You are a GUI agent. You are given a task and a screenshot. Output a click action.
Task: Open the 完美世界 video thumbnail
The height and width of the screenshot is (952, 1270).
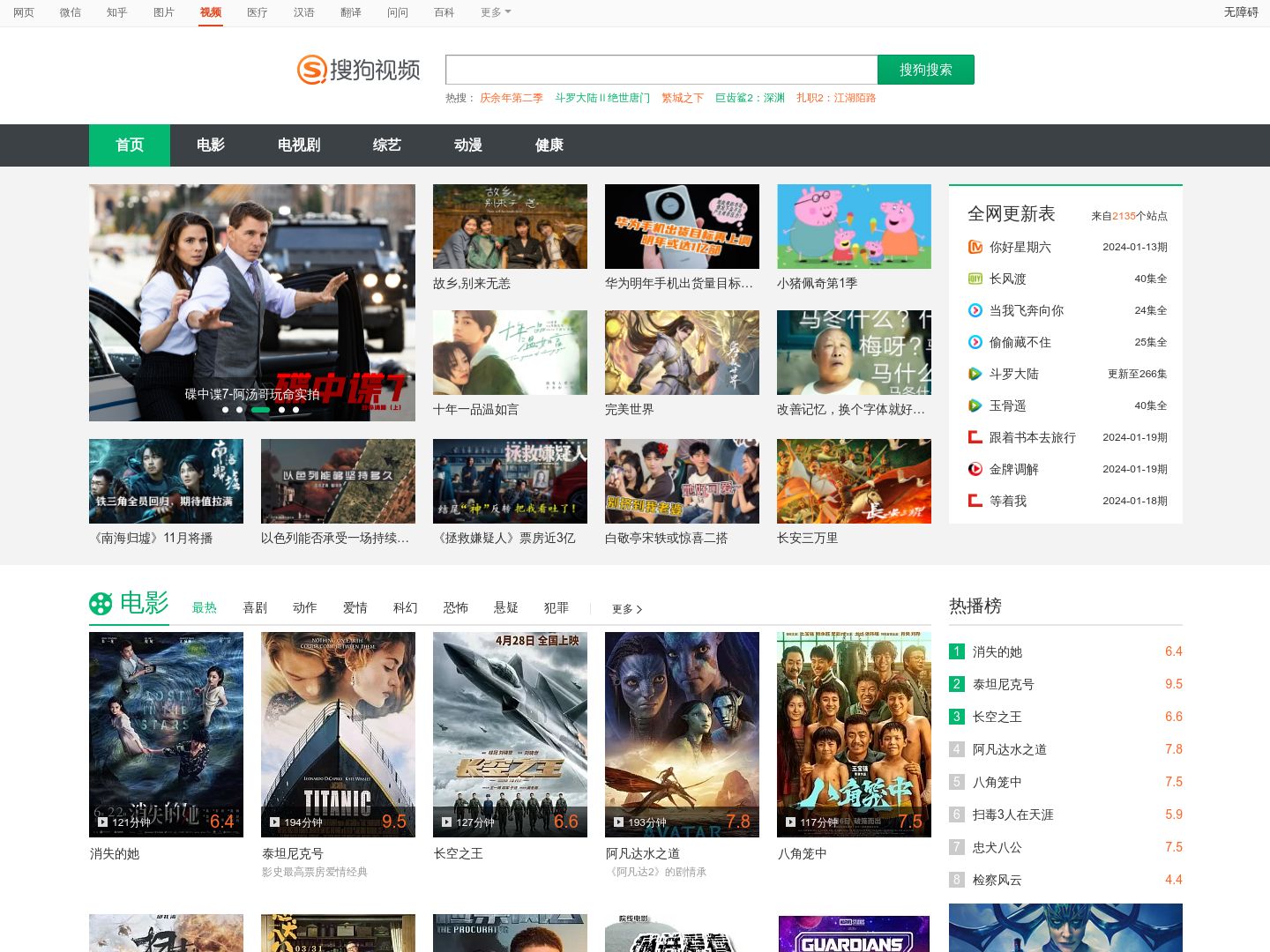(x=682, y=353)
